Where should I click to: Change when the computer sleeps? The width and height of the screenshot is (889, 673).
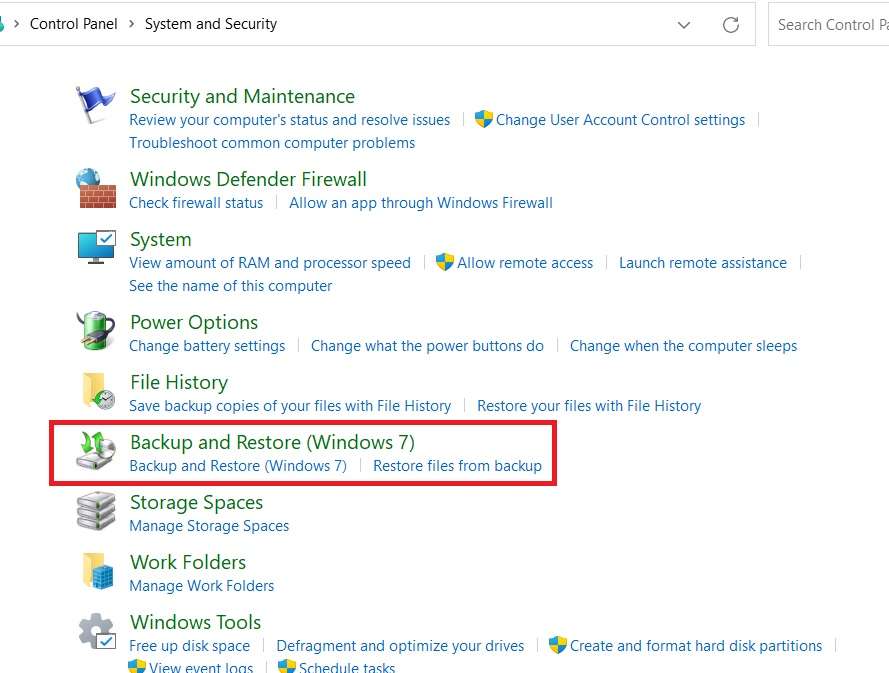684,346
